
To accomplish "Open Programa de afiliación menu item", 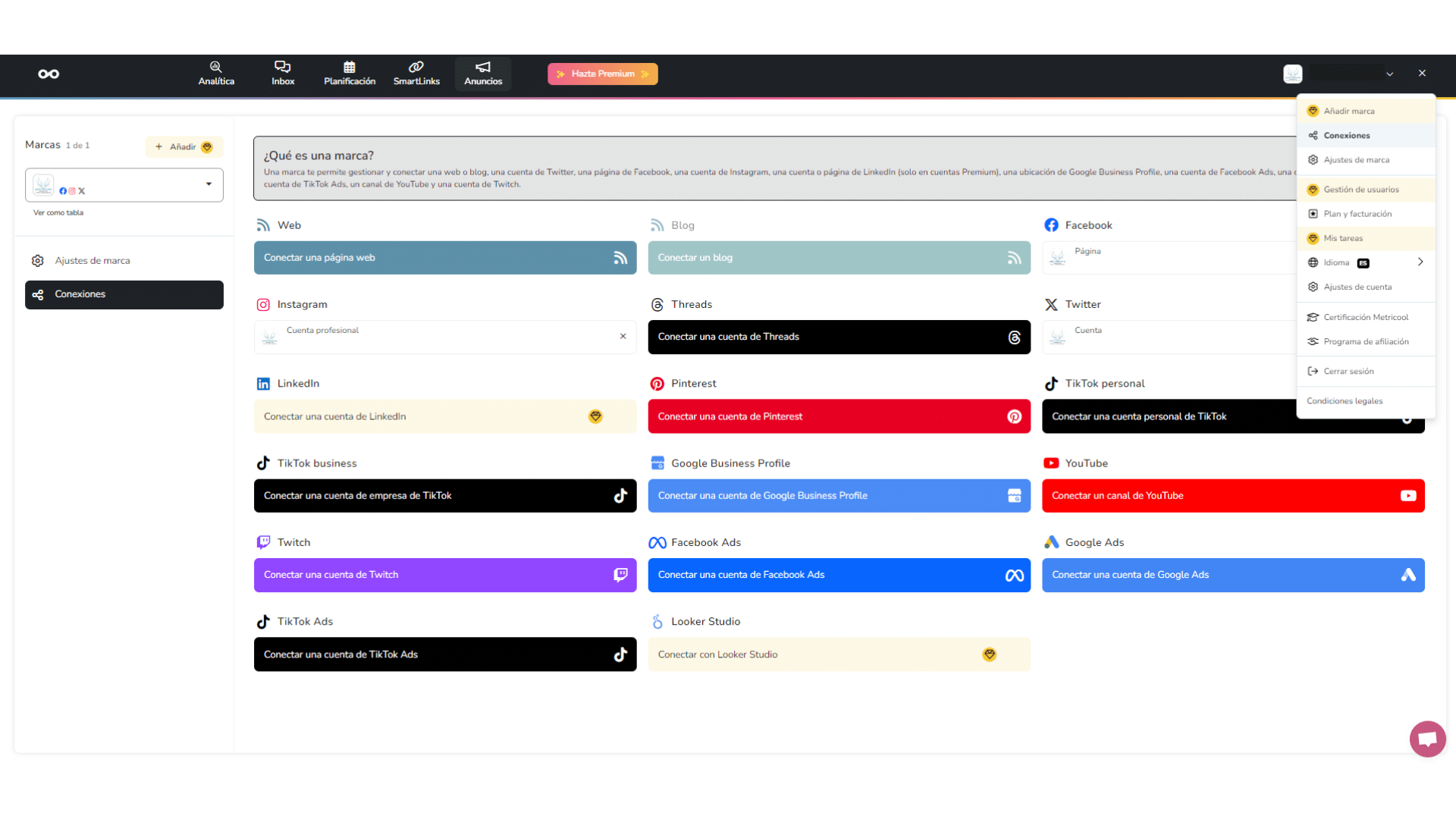I will pyautogui.click(x=1367, y=341).
